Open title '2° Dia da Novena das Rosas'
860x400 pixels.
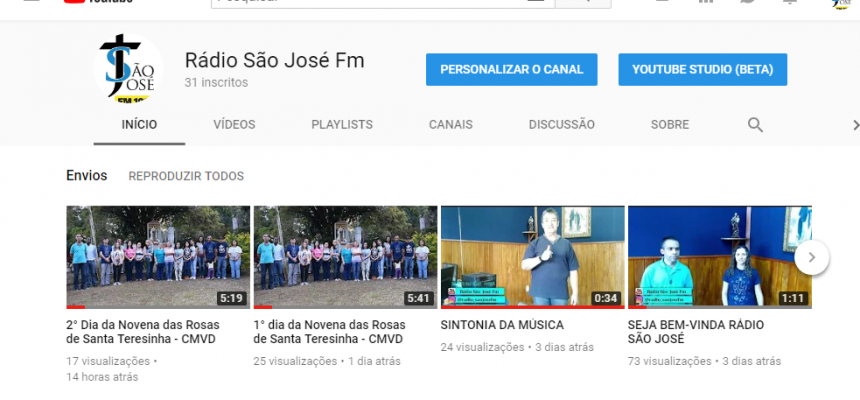click(x=143, y=332)
